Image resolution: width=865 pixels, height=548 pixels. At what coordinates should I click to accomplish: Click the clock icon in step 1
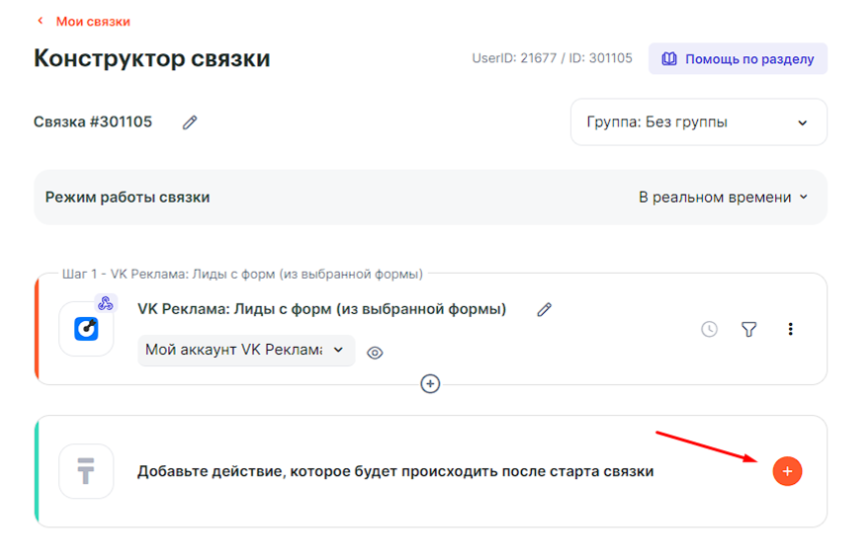coord(709,329)
